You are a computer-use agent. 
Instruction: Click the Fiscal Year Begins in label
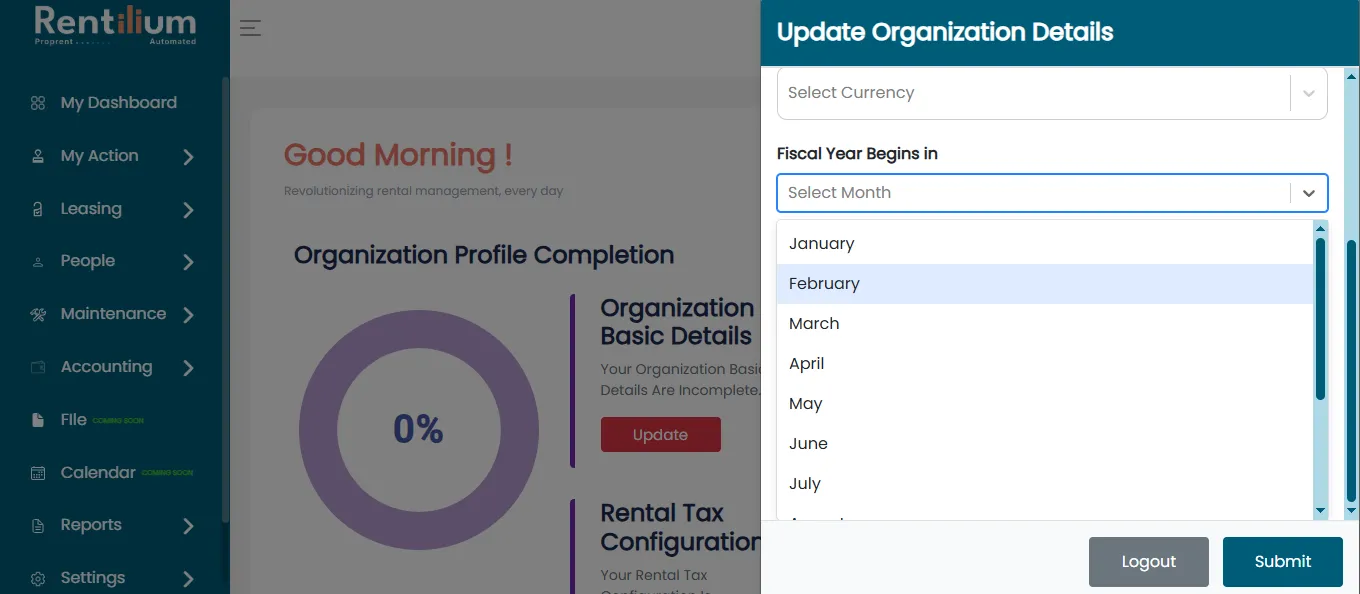[857, 154]
